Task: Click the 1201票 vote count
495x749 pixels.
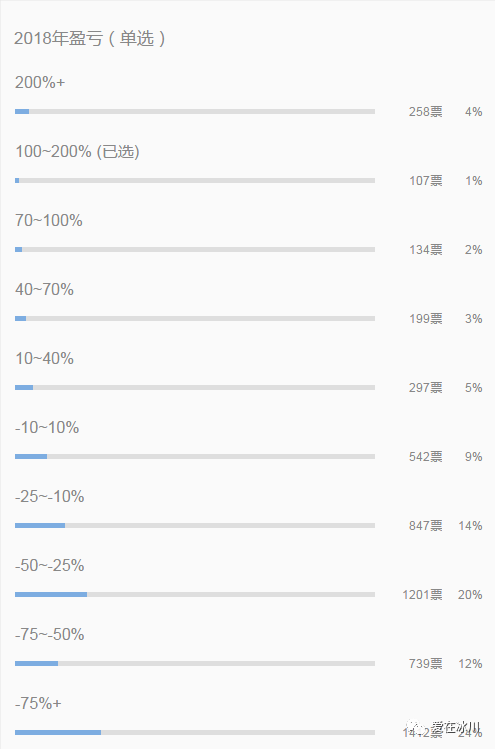Action: 422,595
